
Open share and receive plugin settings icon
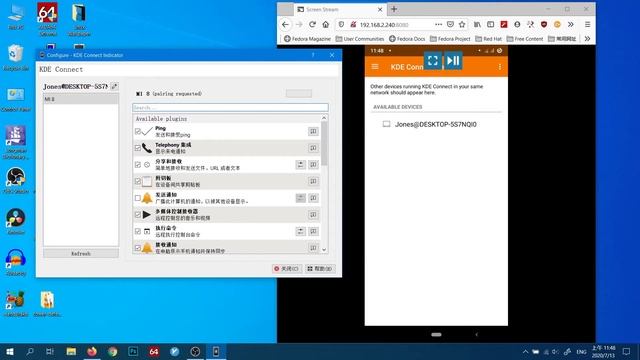coord(300,164)
